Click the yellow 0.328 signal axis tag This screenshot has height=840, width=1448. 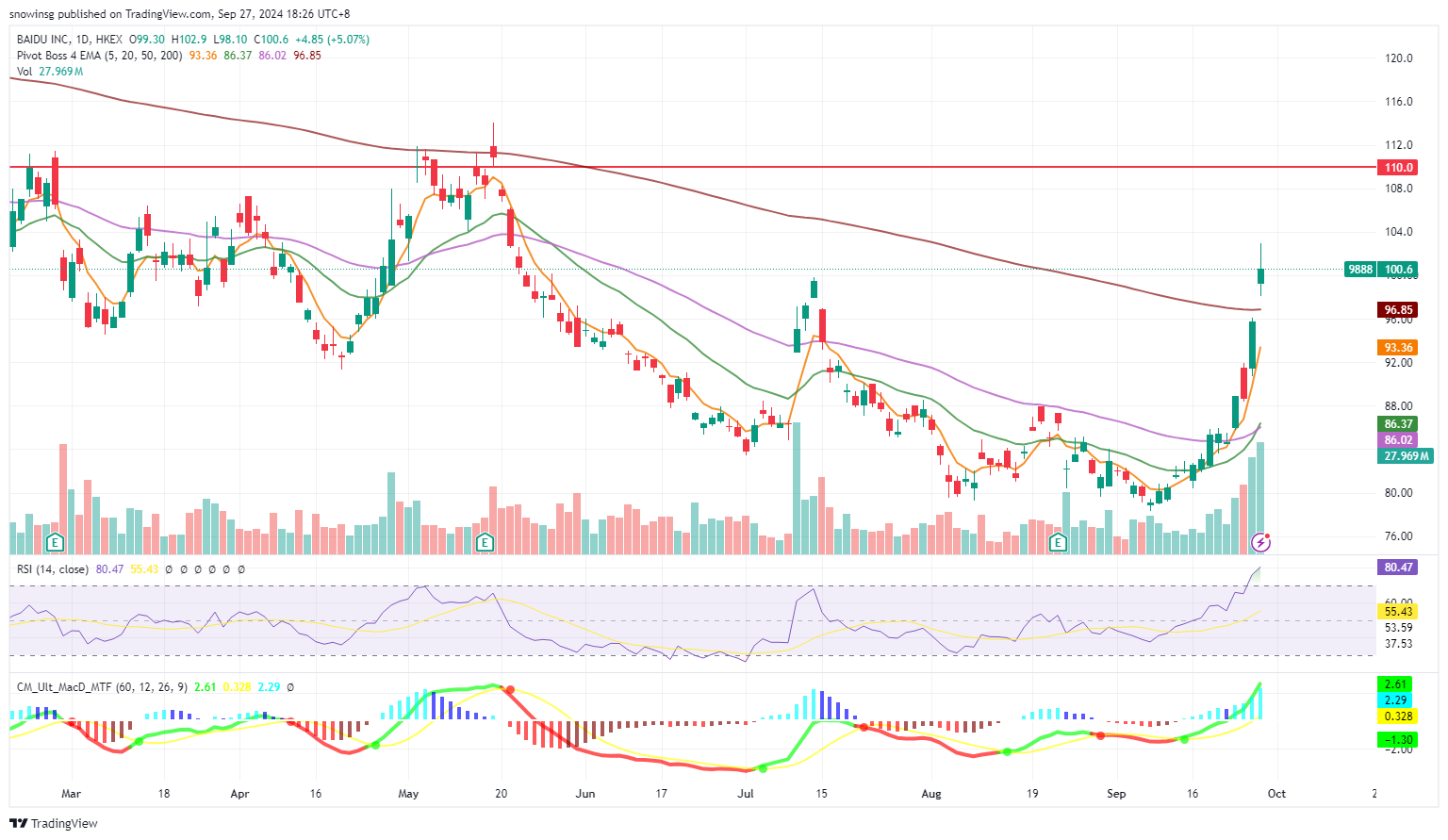(x=1398, y=716)
